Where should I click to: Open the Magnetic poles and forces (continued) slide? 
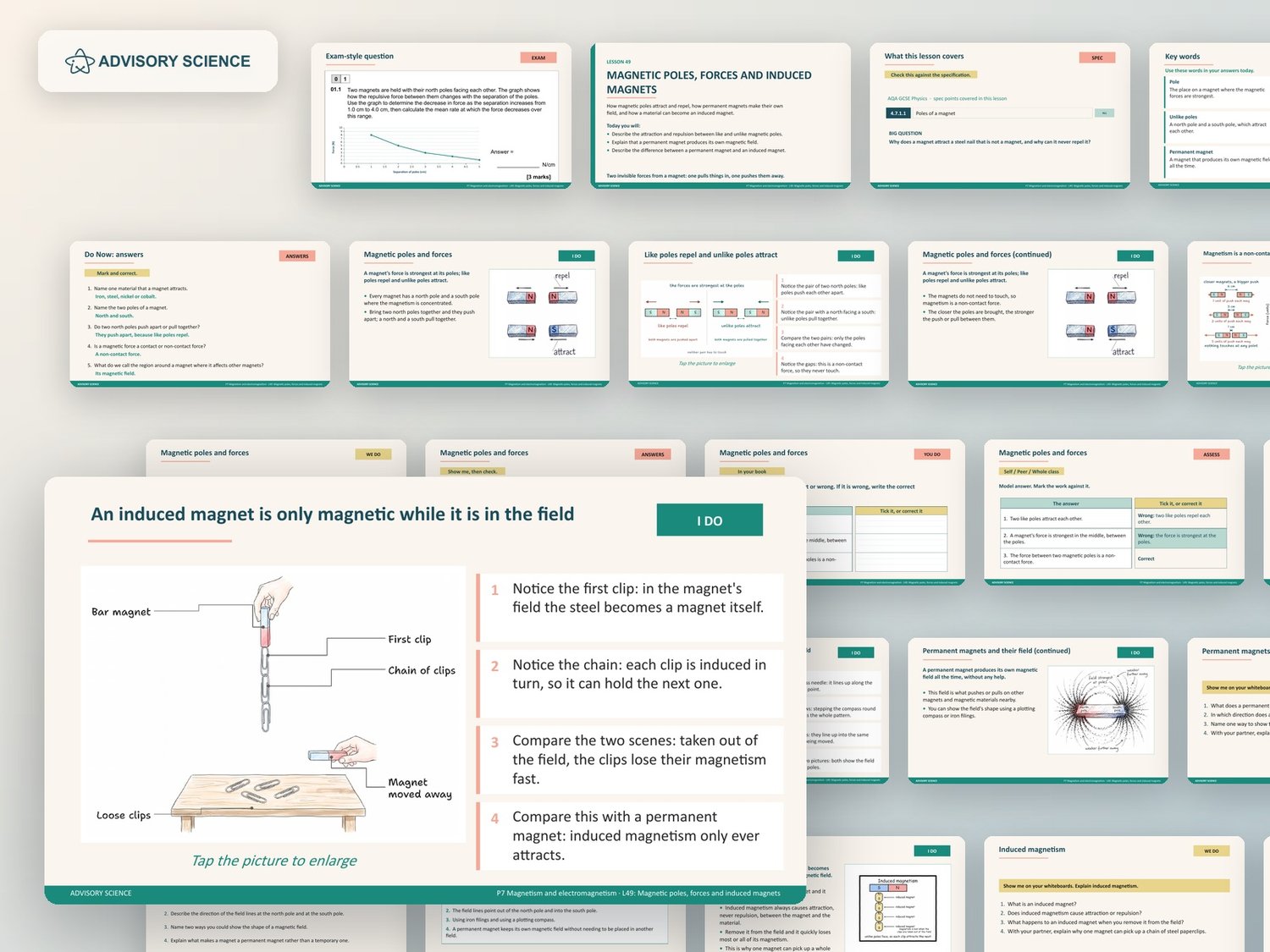pos(1038,314)
